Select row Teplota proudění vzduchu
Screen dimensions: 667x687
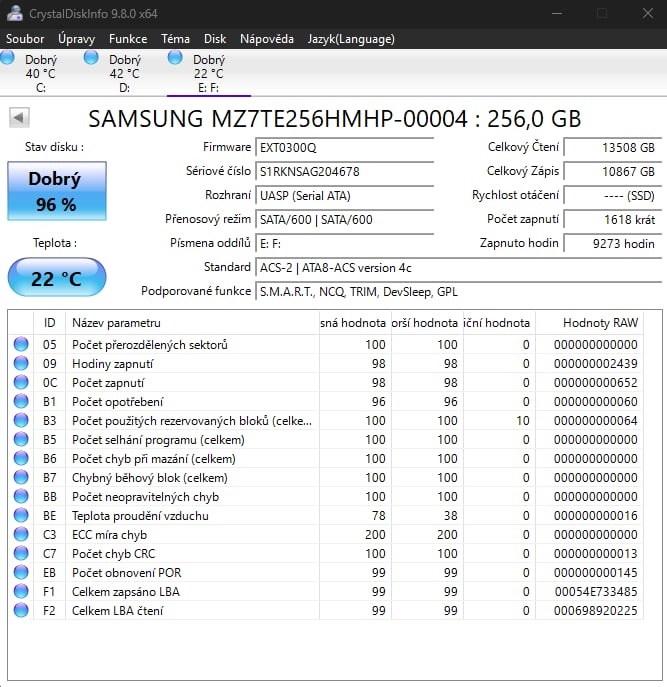(326, 515)
